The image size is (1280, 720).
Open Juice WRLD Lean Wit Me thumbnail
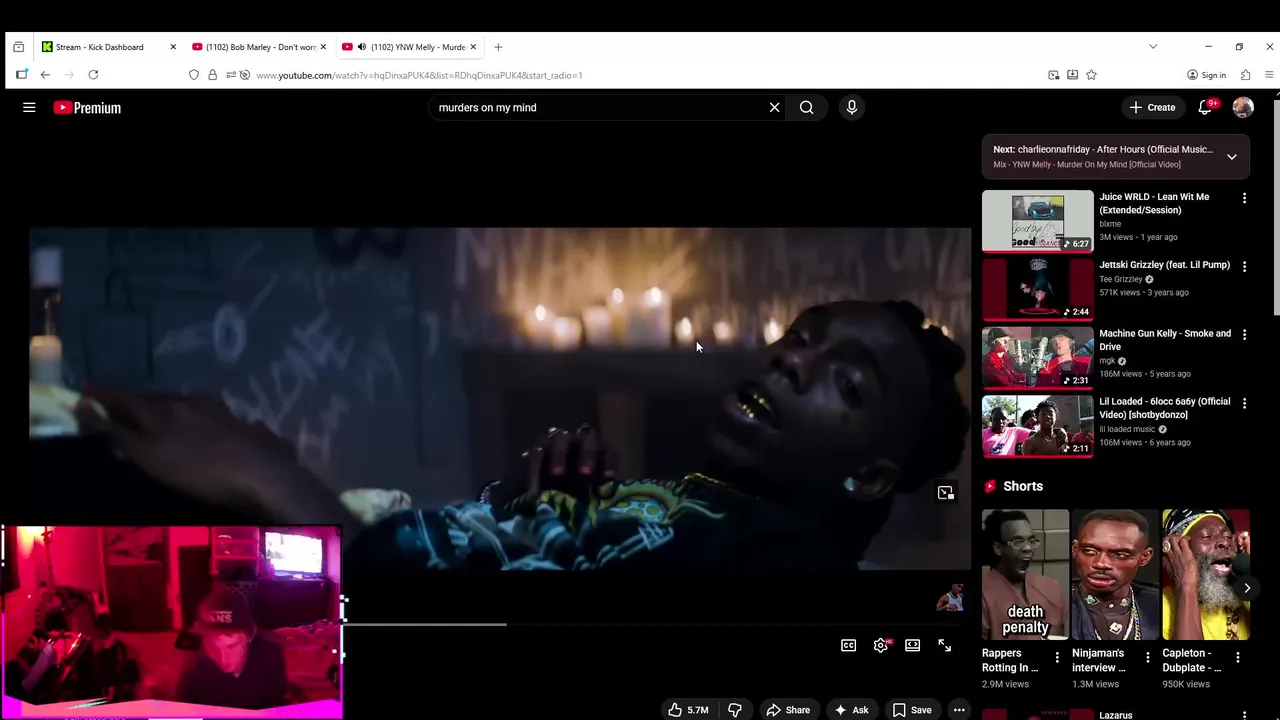pos(1037,221)
